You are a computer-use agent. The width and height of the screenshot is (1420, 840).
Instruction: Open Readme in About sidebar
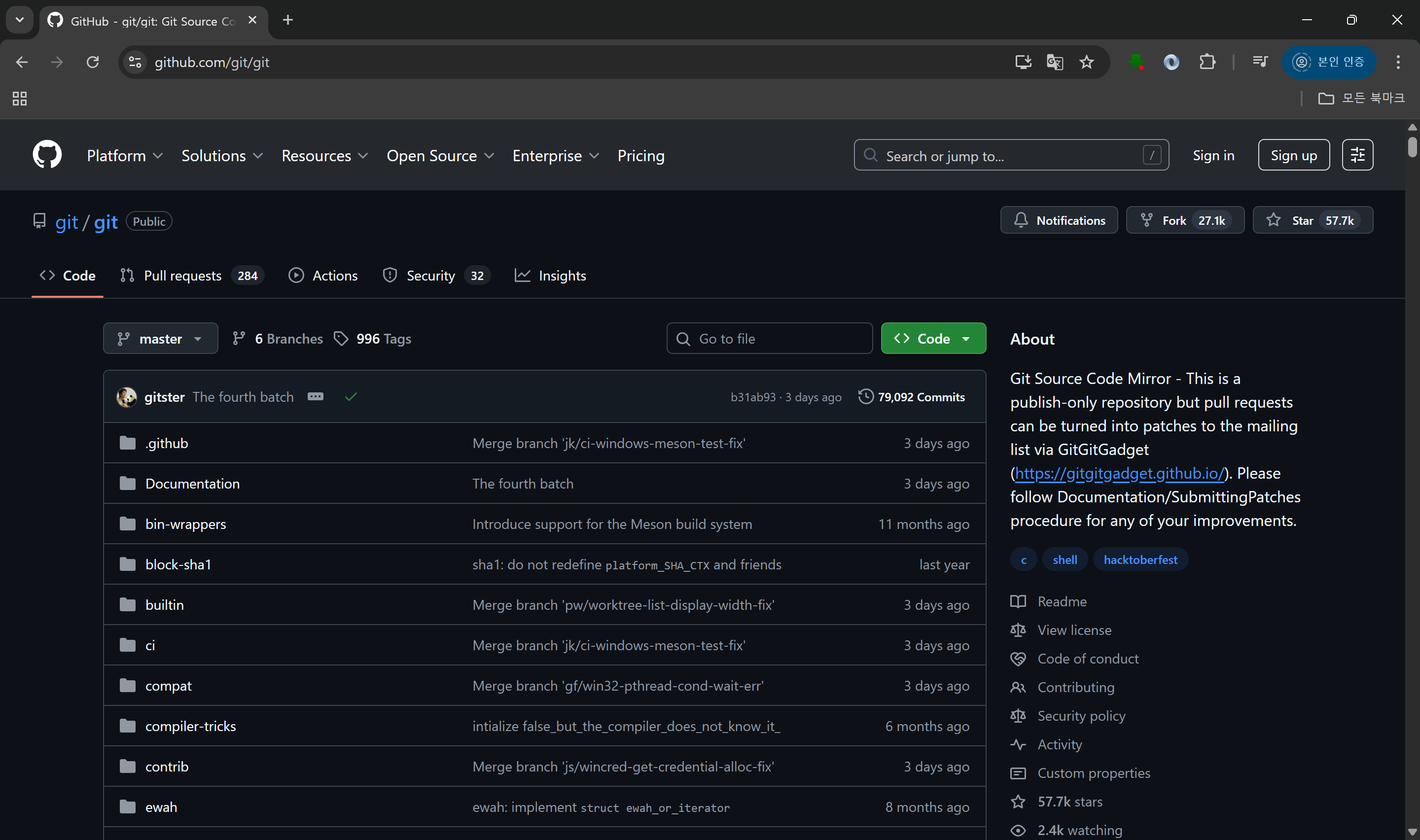(x=1049, y=601)
